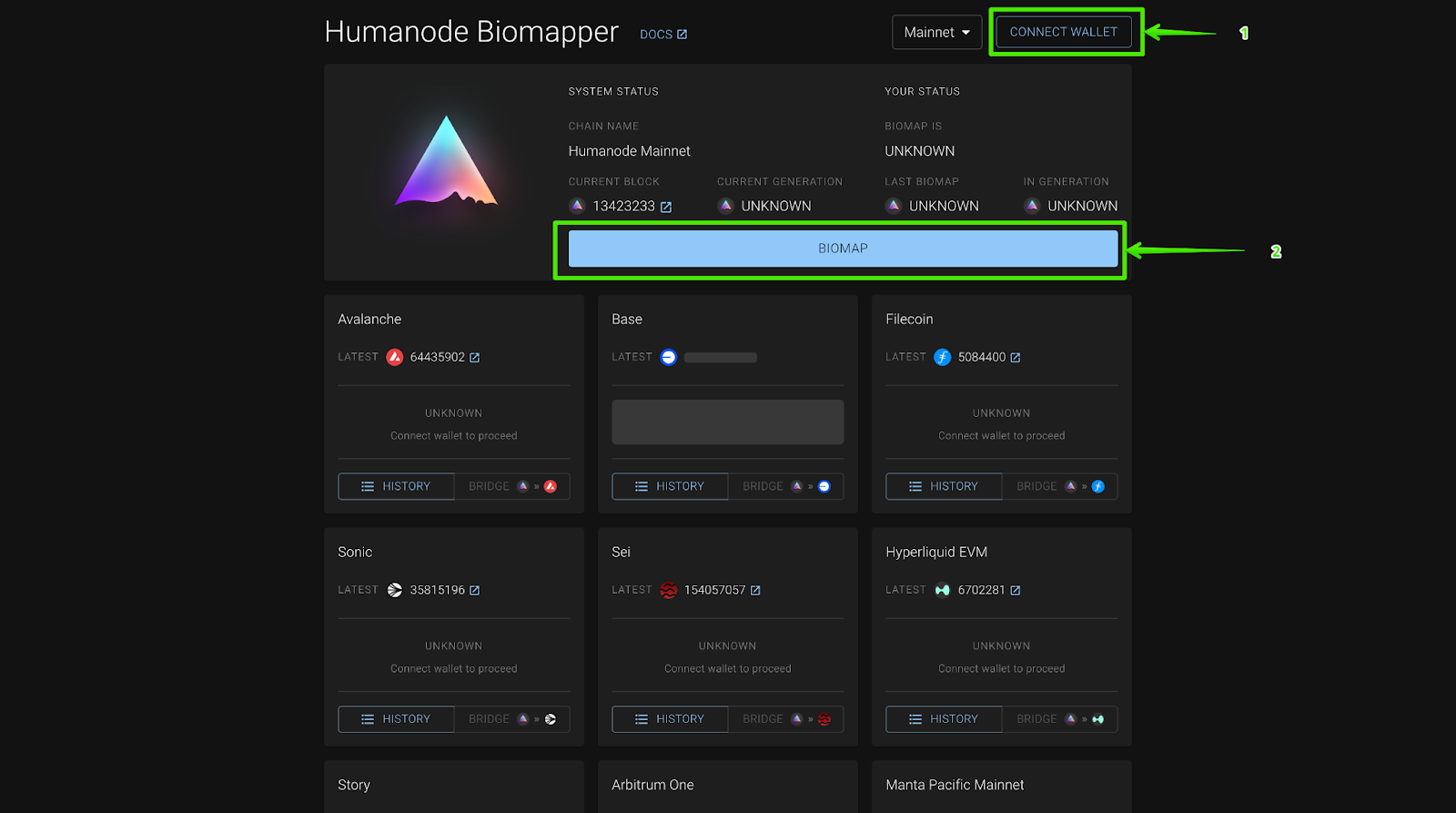Open Sei HISTORY

[670, 719]
